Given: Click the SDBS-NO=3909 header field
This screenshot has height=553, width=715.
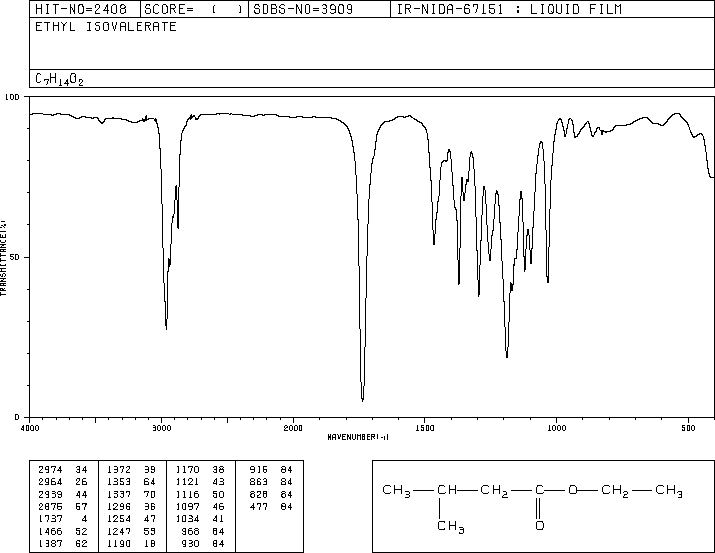Looking at the screenshot, I should tap(319, 9).
